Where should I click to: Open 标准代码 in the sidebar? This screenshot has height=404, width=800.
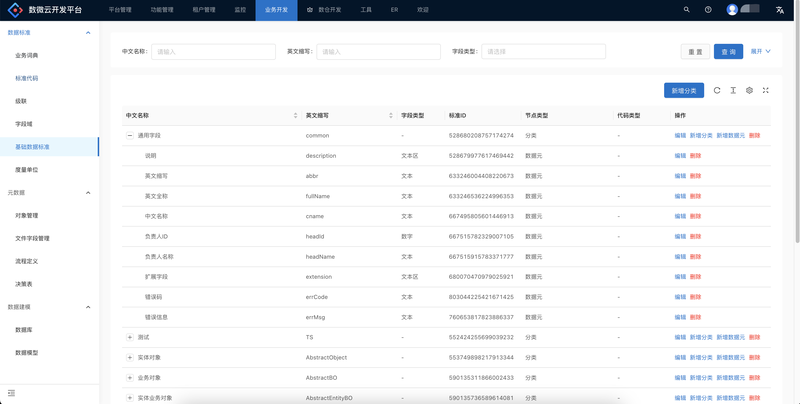click(x=27, y=77)
